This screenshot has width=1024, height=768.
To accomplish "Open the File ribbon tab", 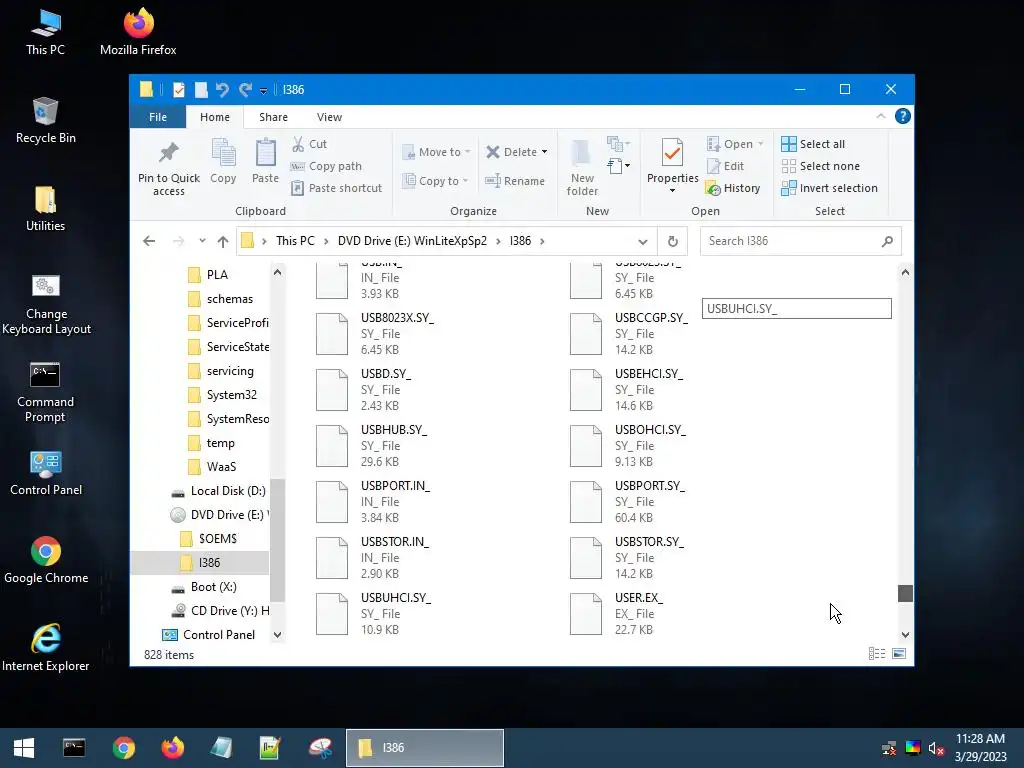I will [157, 117].
